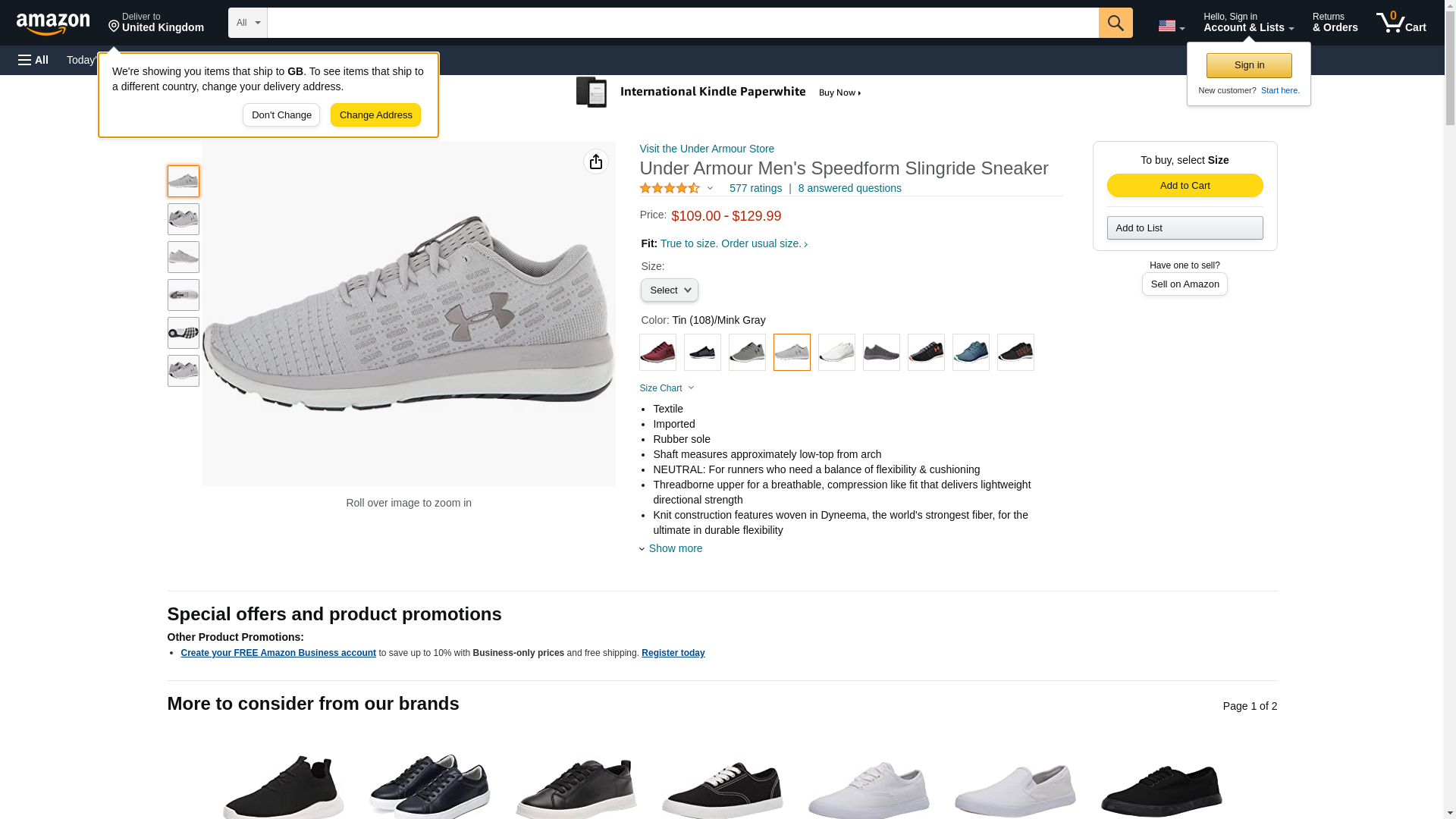
Task: Click the yellow Add to Cart button
Action: coord(1185,186)
